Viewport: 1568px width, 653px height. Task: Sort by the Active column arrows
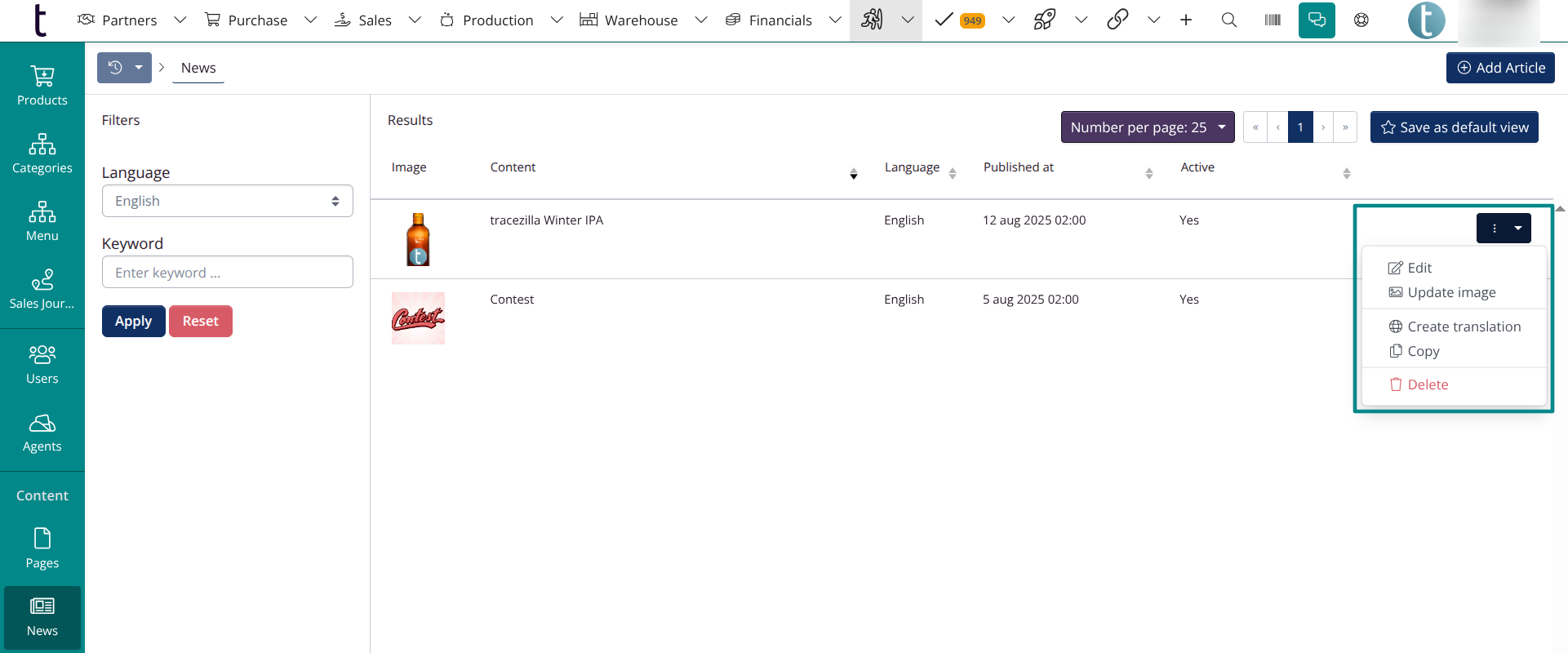(1347, 173)
